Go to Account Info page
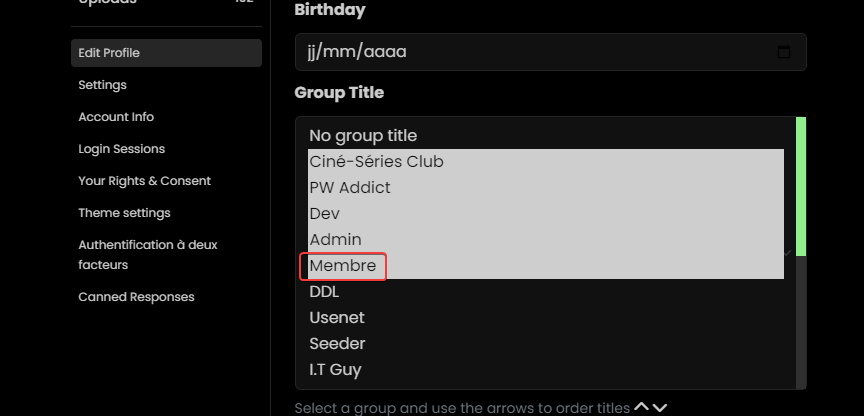 click(x=116, y=117)
